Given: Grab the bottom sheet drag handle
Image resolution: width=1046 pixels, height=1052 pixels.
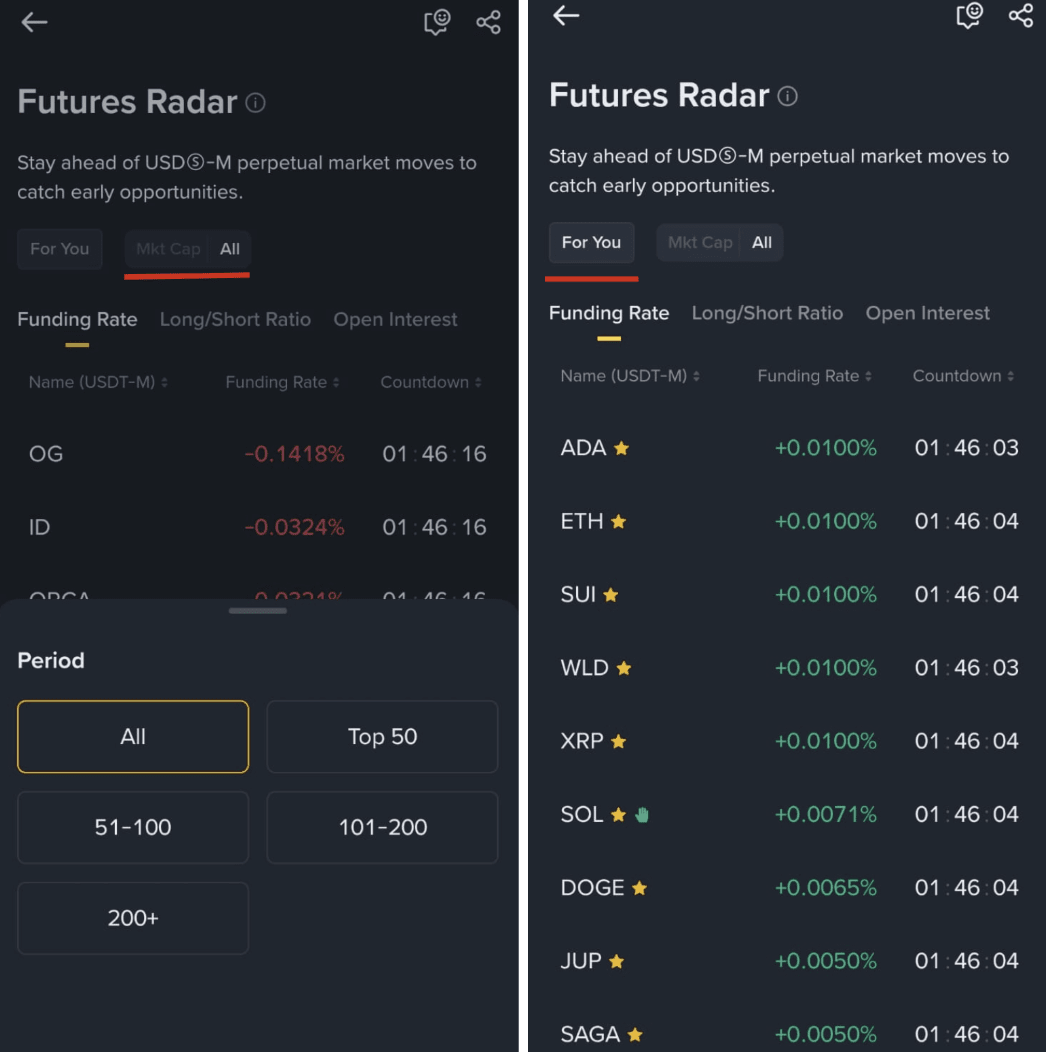Looking at the screenshot, I should click(258, 611).
